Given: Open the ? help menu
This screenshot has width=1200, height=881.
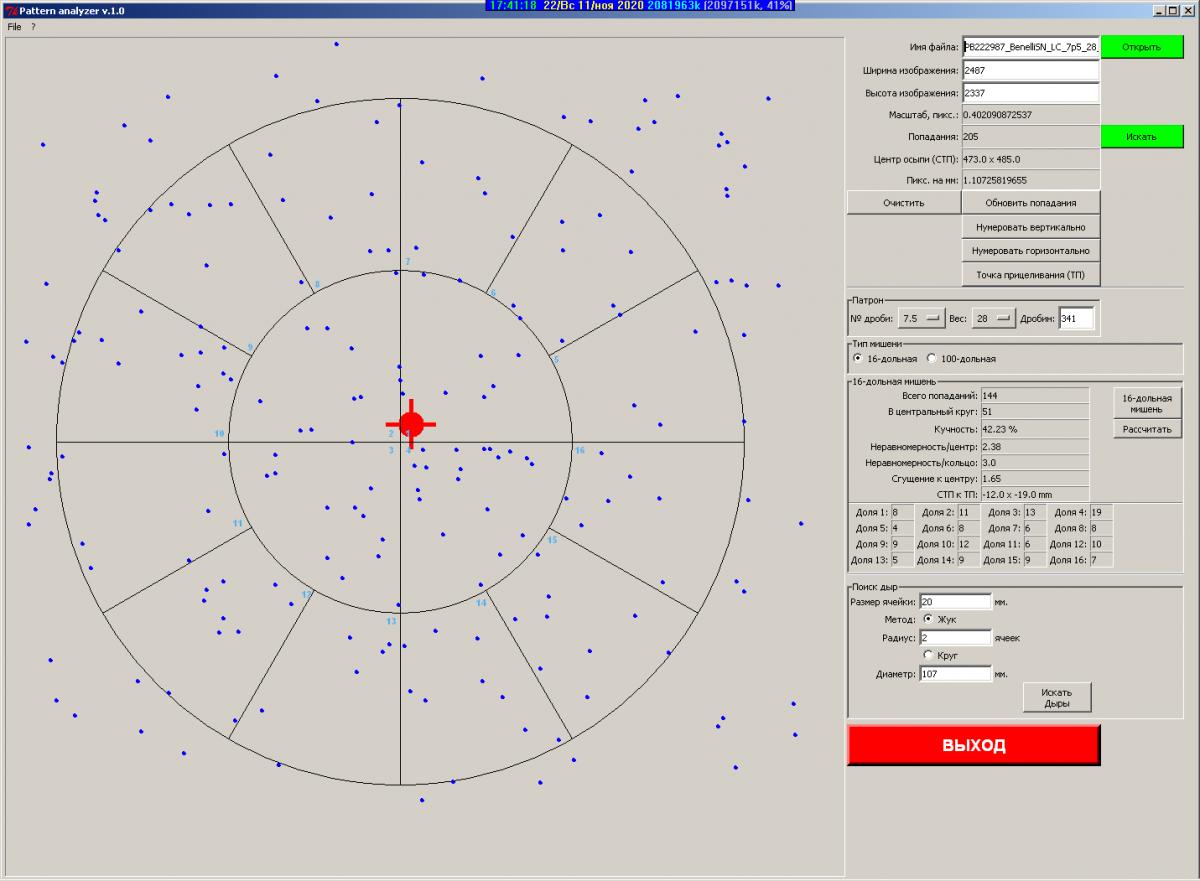Looking at the screenshot, I should (x=33, y=27).
